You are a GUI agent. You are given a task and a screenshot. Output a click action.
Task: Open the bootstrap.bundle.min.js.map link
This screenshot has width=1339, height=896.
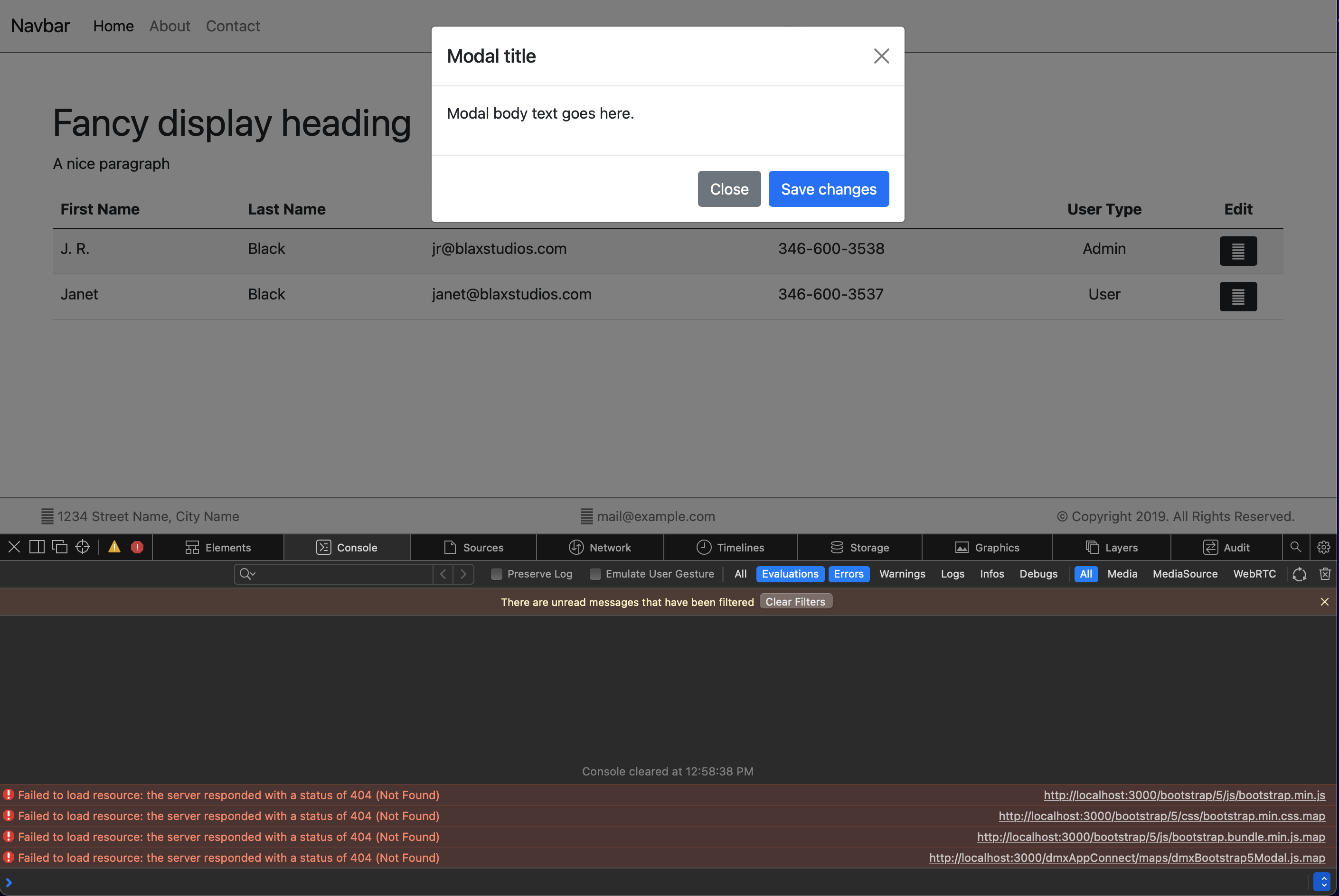1151,836
